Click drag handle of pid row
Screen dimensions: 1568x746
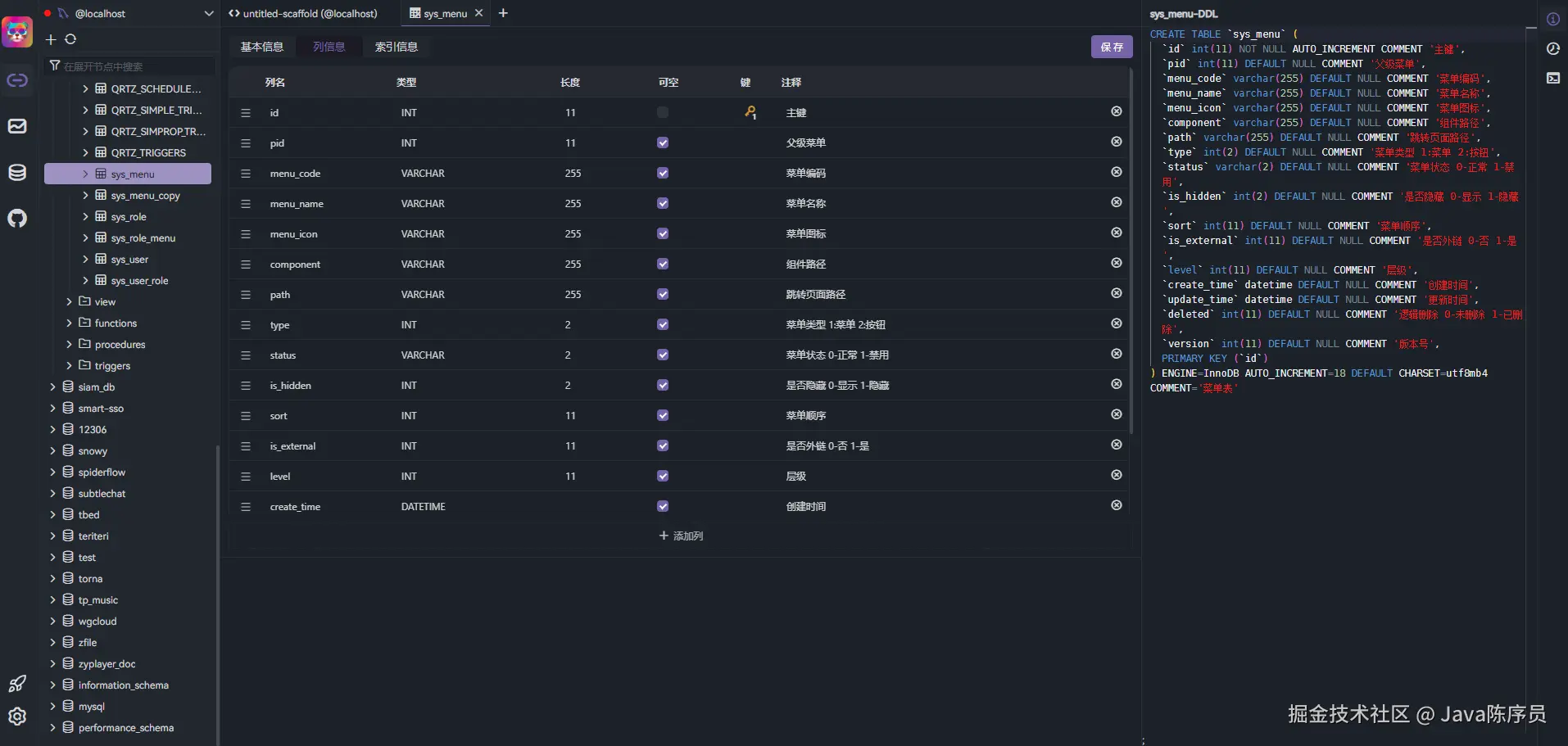pyautogui.click(x=246, y=143)
